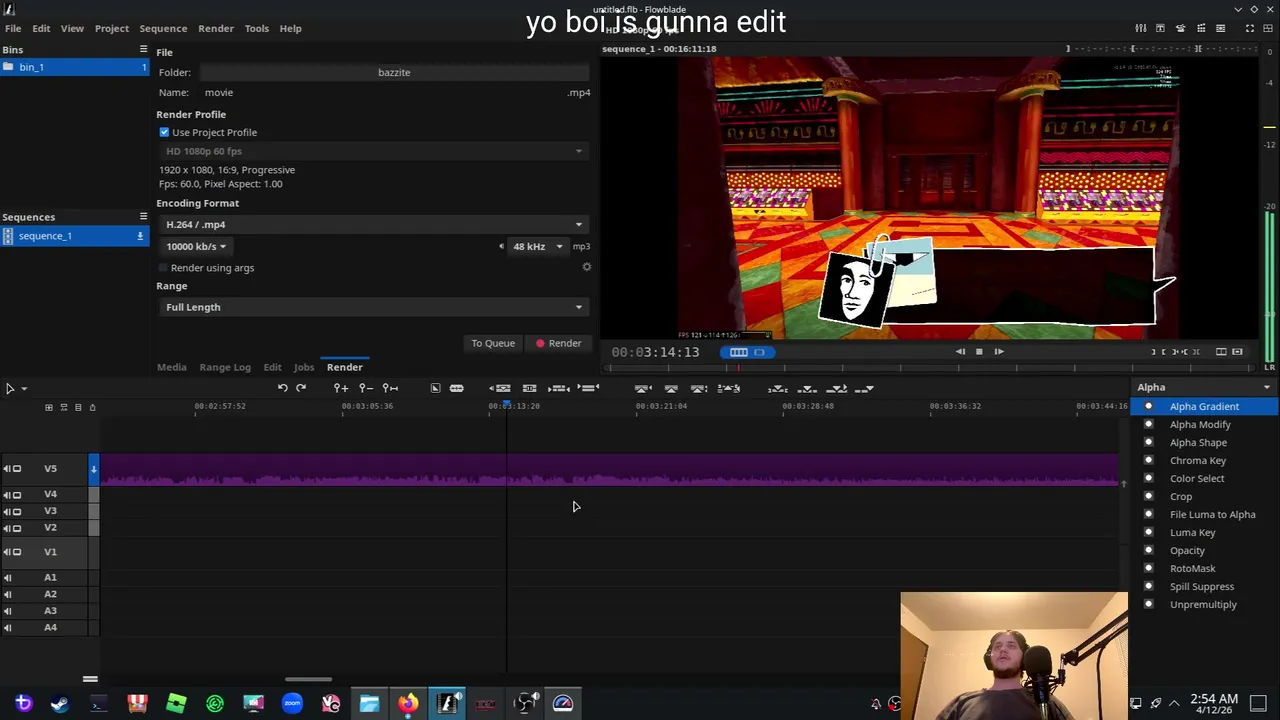1280x720 pixels.
Task: Switch to the Range Log tab
Action: tap(225, 368)
